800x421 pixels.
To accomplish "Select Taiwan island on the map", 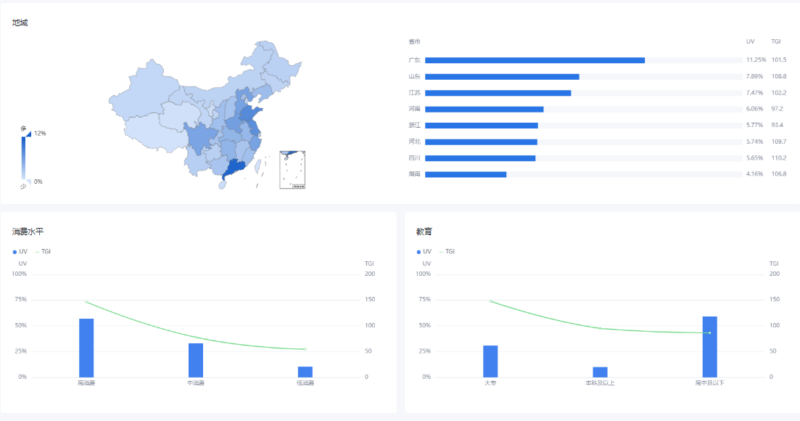I will [x=258, y=165].
